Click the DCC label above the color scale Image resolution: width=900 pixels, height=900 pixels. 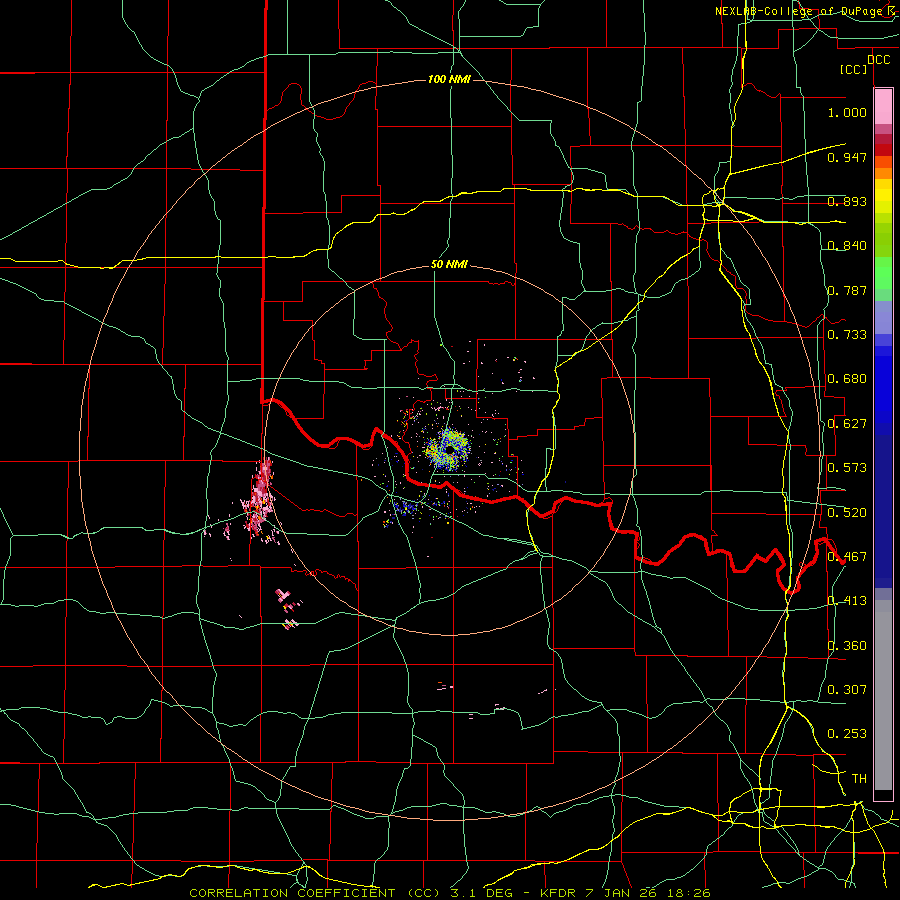[879, 60]
